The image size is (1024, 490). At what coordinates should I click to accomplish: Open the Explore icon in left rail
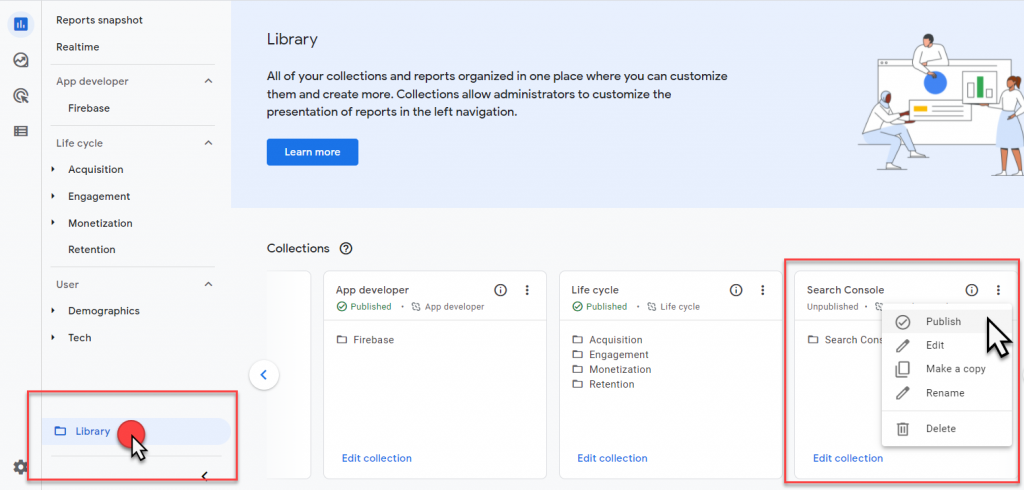point(21,60)
